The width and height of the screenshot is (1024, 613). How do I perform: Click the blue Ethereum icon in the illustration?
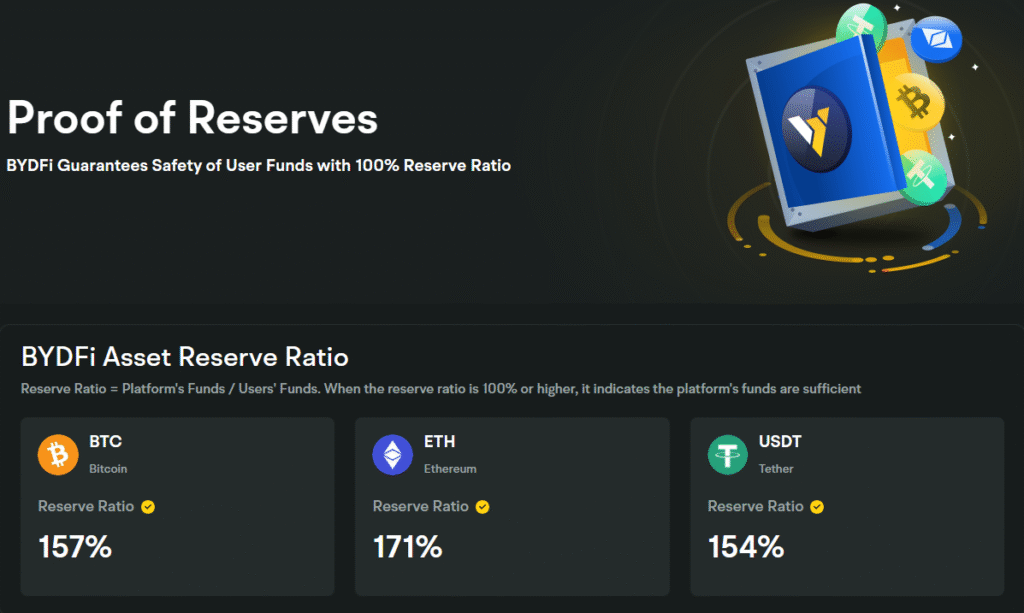click(938, 40)
